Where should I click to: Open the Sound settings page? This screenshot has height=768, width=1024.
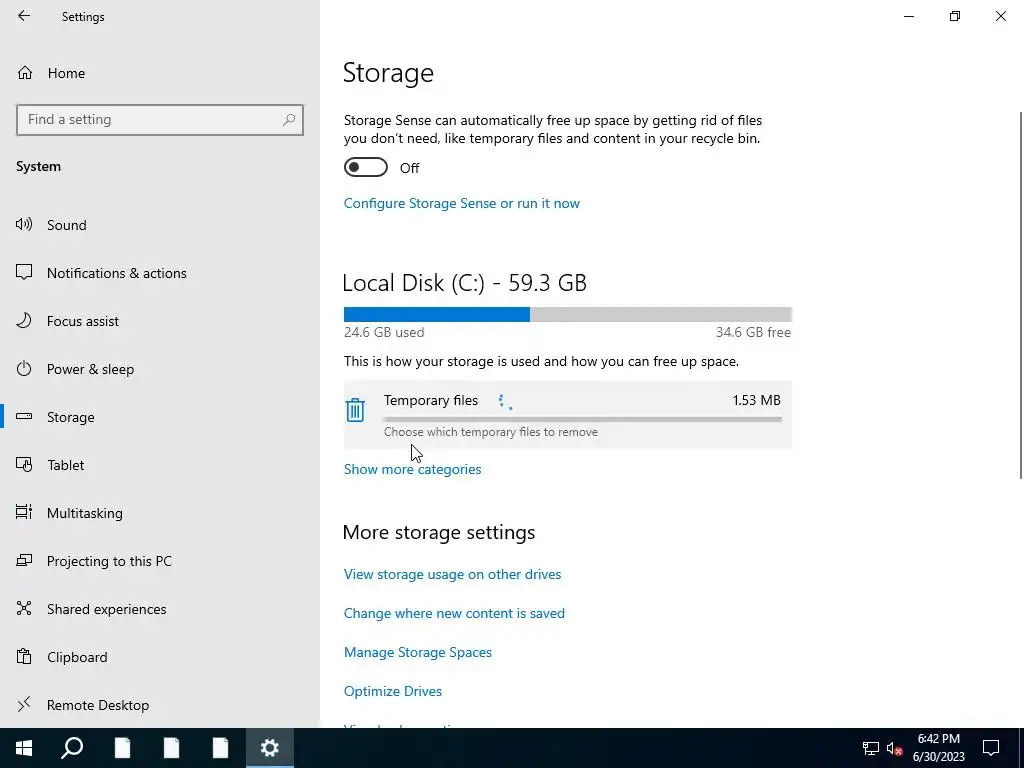coord(67,225)
